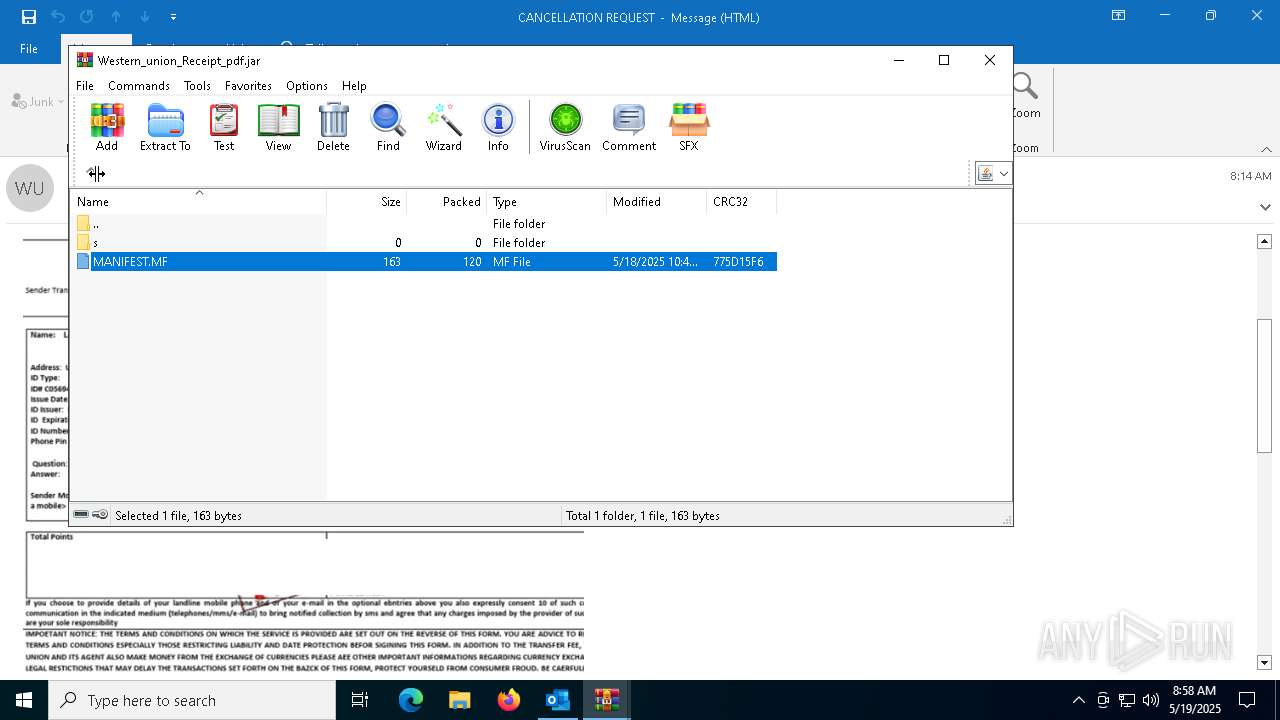Sort file list by Size column
The image size is (1280, 720).
(x=366, y=202)
